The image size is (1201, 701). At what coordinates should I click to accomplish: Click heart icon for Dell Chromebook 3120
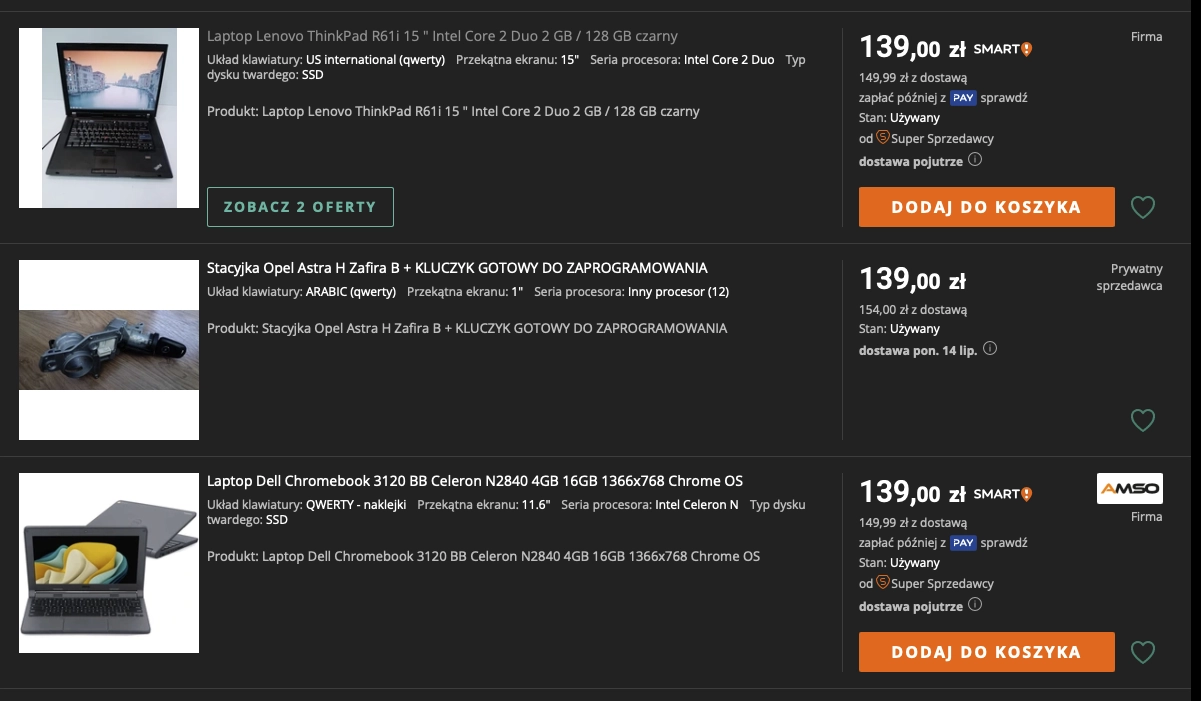1142,653
